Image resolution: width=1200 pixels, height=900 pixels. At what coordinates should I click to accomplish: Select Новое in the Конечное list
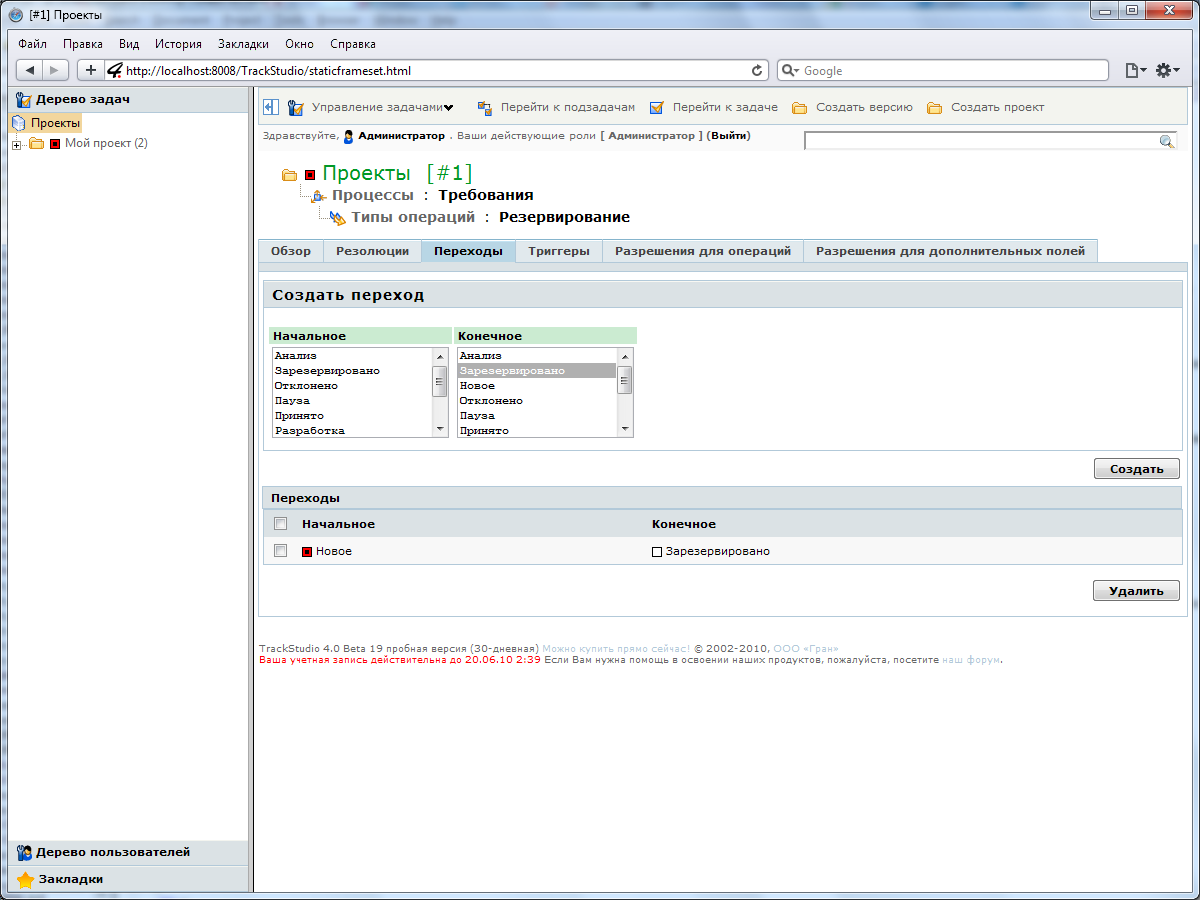(537, 386)
